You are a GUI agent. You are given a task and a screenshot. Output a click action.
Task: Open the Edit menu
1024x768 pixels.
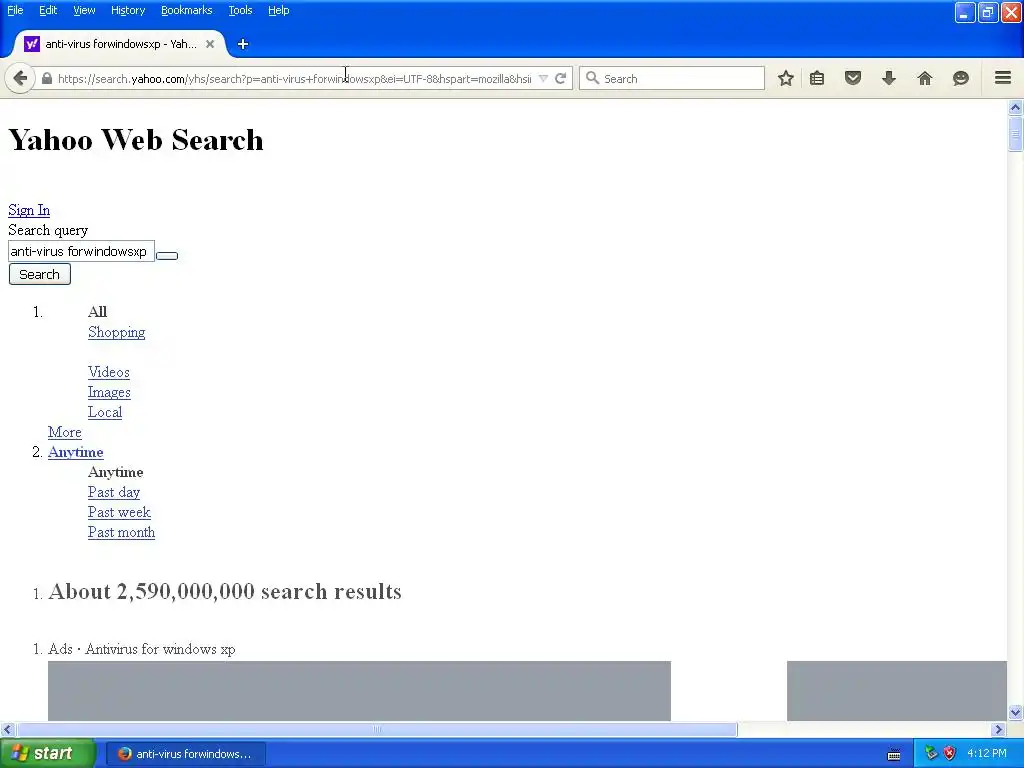coord(48,10)
